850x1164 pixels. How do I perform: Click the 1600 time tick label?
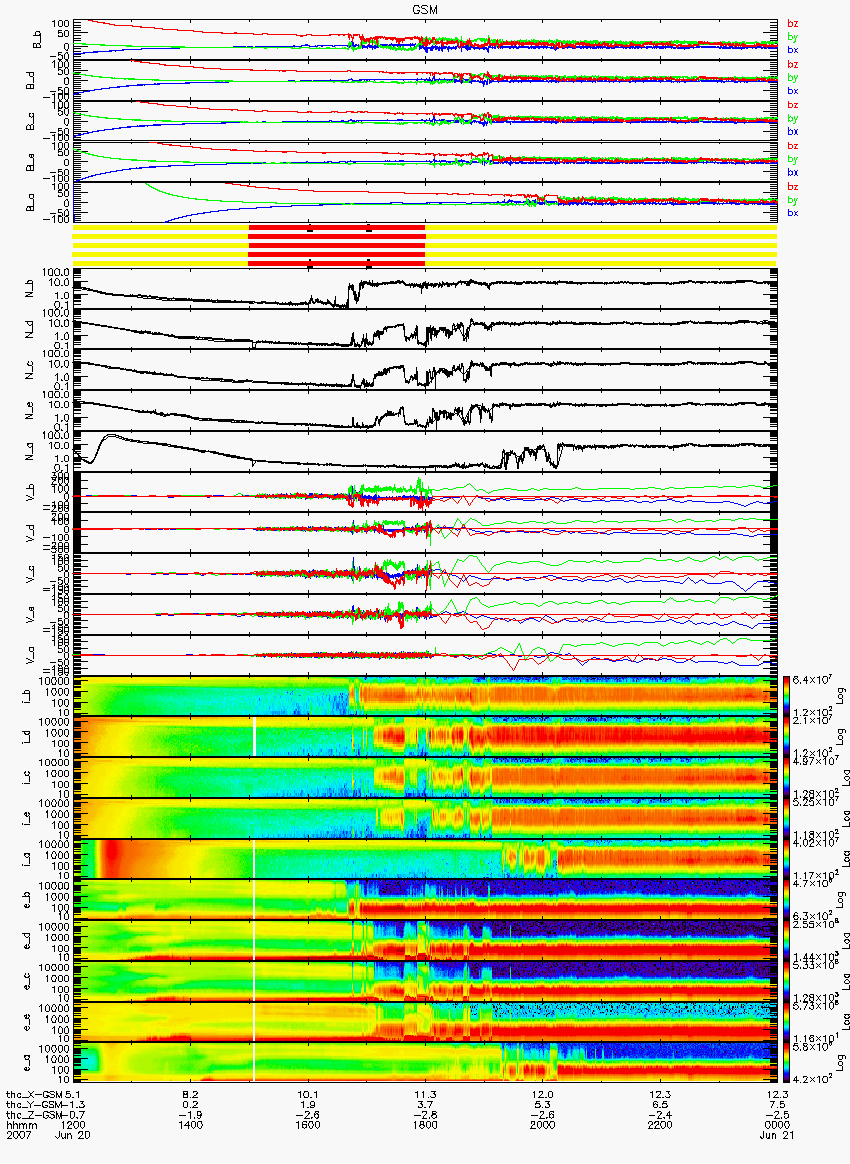pyautogui.click(x=308, y=1124)
